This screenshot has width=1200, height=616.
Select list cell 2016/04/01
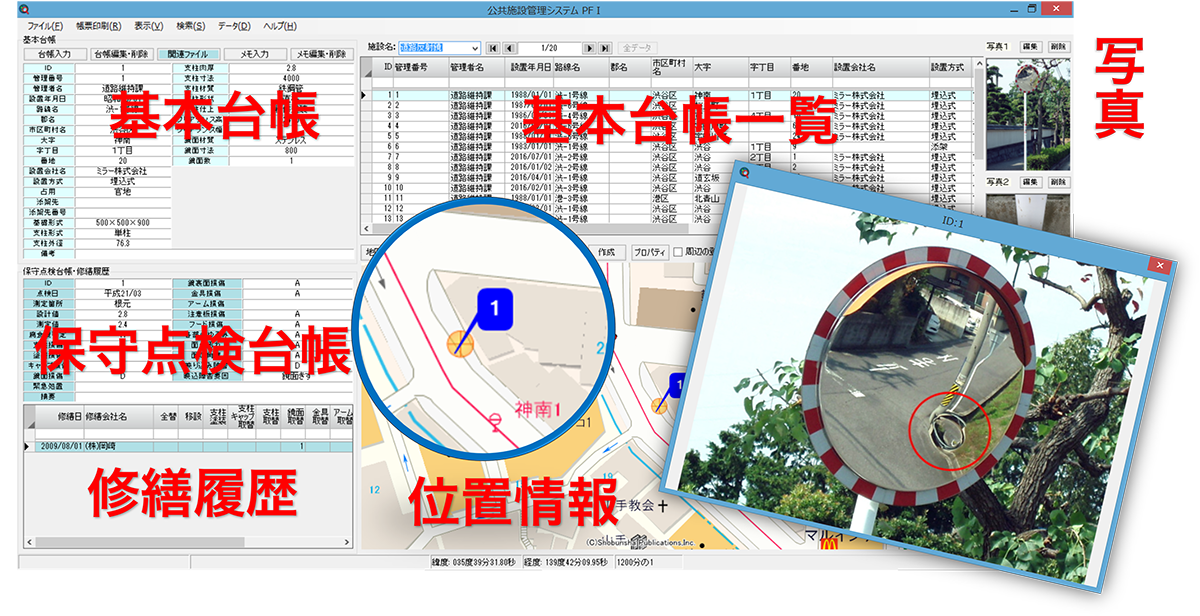click(529, 177)
